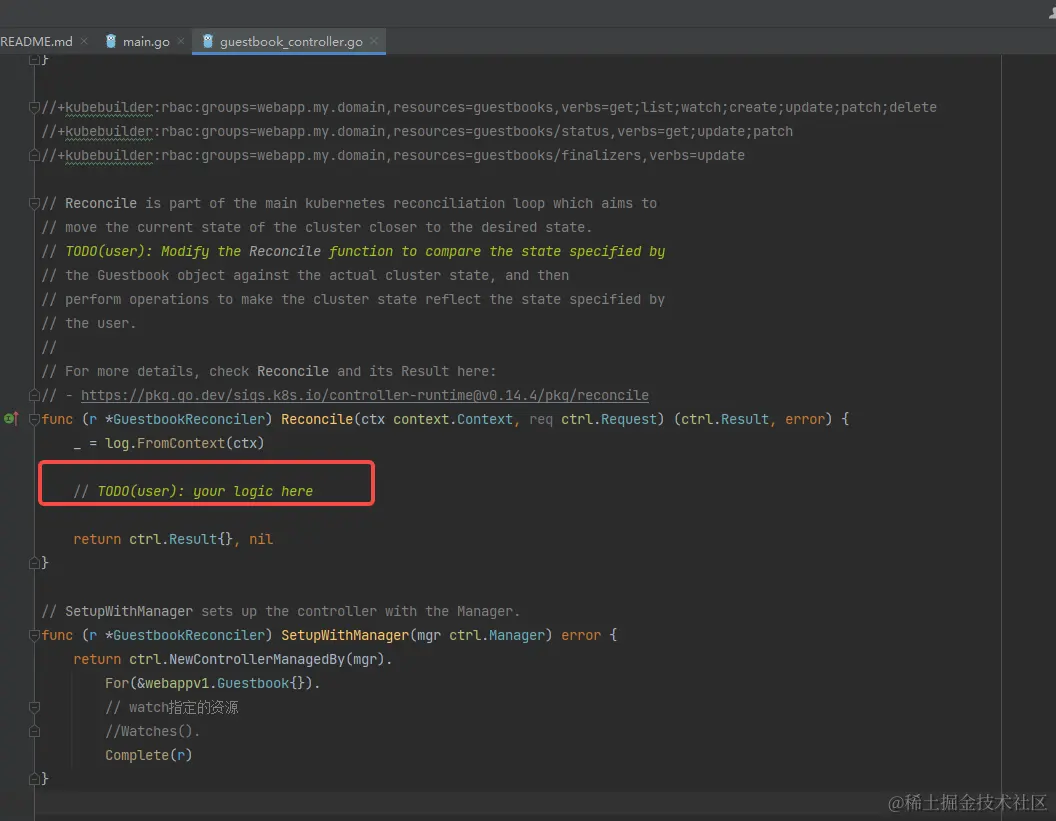
Task: Click 'ctrl.Manager' parameter type
Action: (497, 635)
